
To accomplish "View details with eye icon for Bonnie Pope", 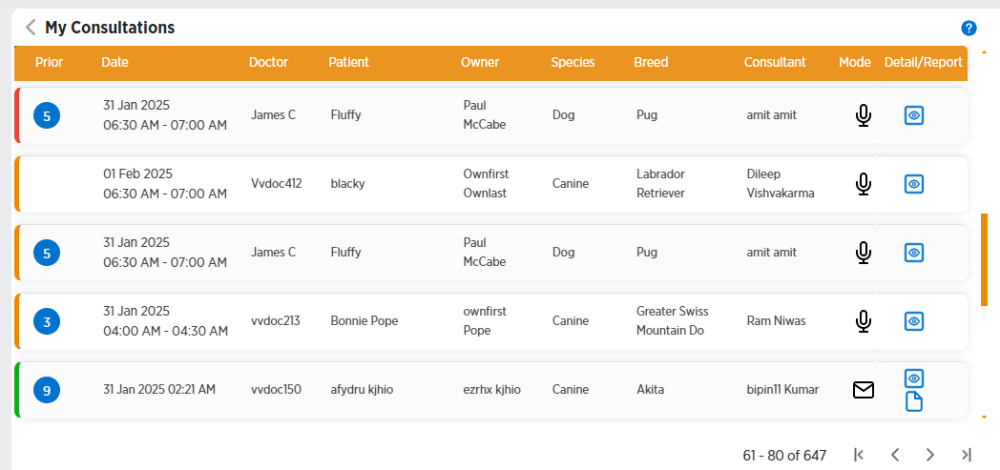I will pos(914,321).
